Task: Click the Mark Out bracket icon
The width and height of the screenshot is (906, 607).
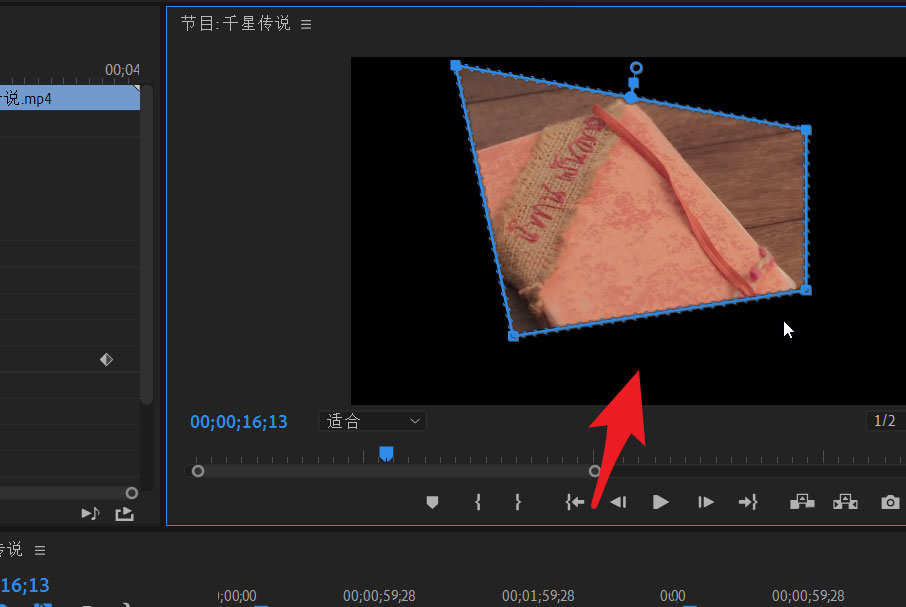Action: [517, 502]
